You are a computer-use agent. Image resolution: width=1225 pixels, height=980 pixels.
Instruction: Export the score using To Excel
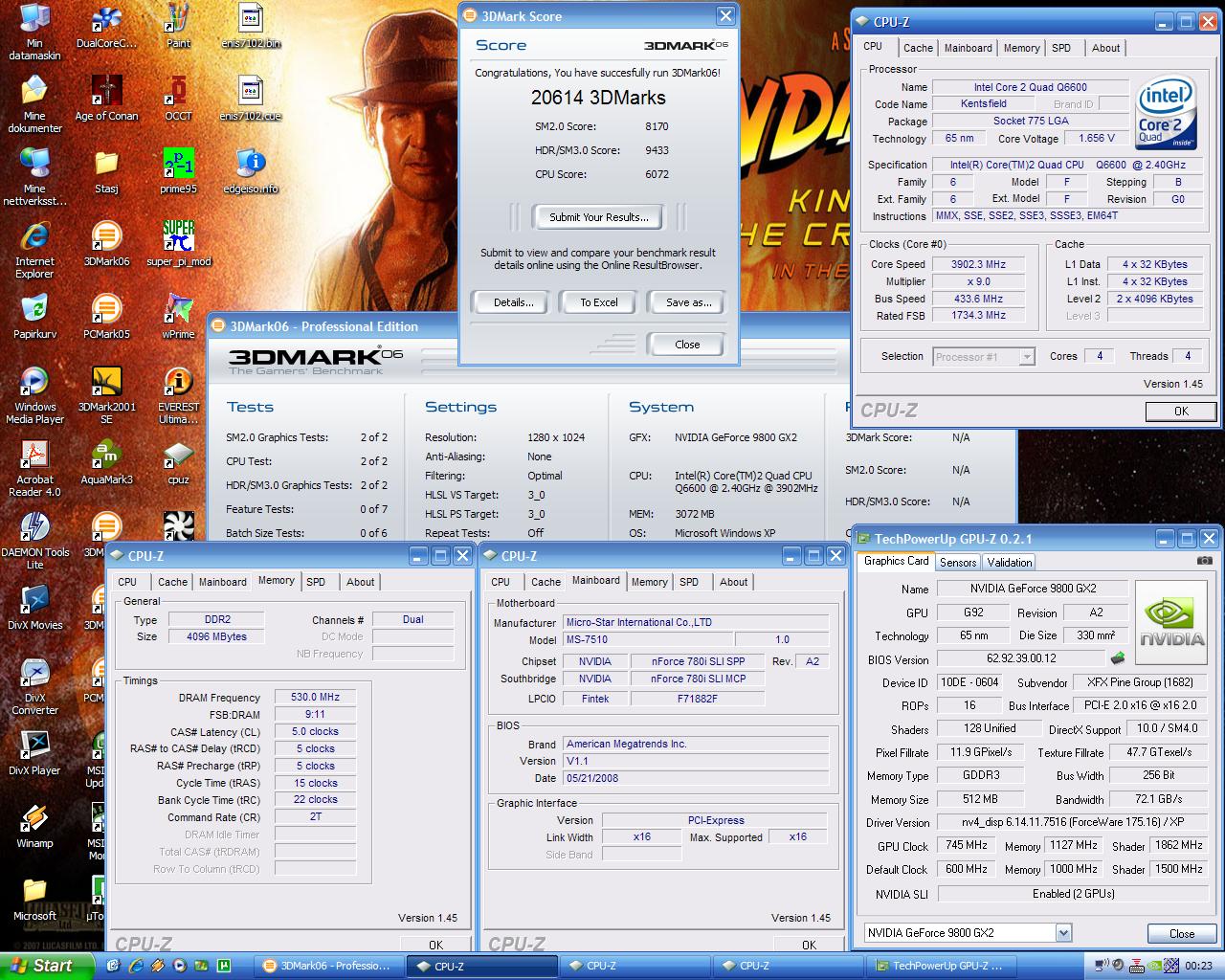(x=599, y=302)
